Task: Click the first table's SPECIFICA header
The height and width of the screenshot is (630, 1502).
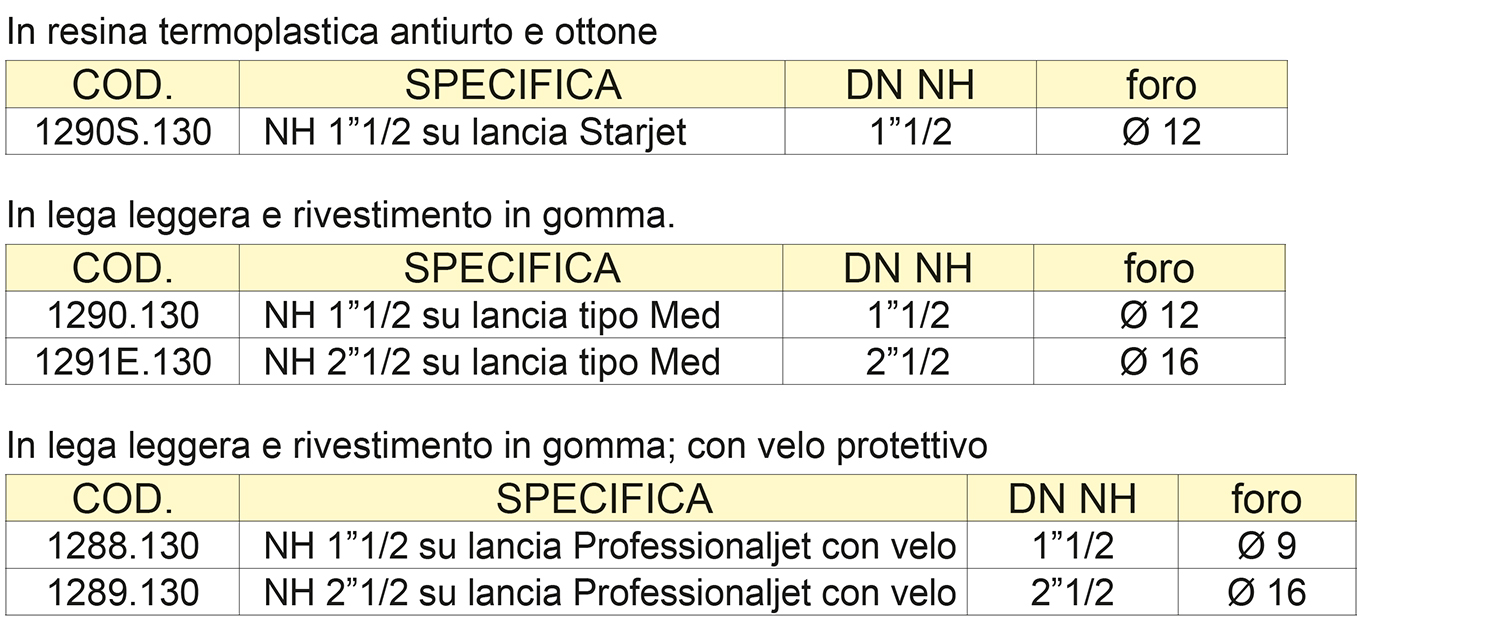Action: [x=512, y=85]
